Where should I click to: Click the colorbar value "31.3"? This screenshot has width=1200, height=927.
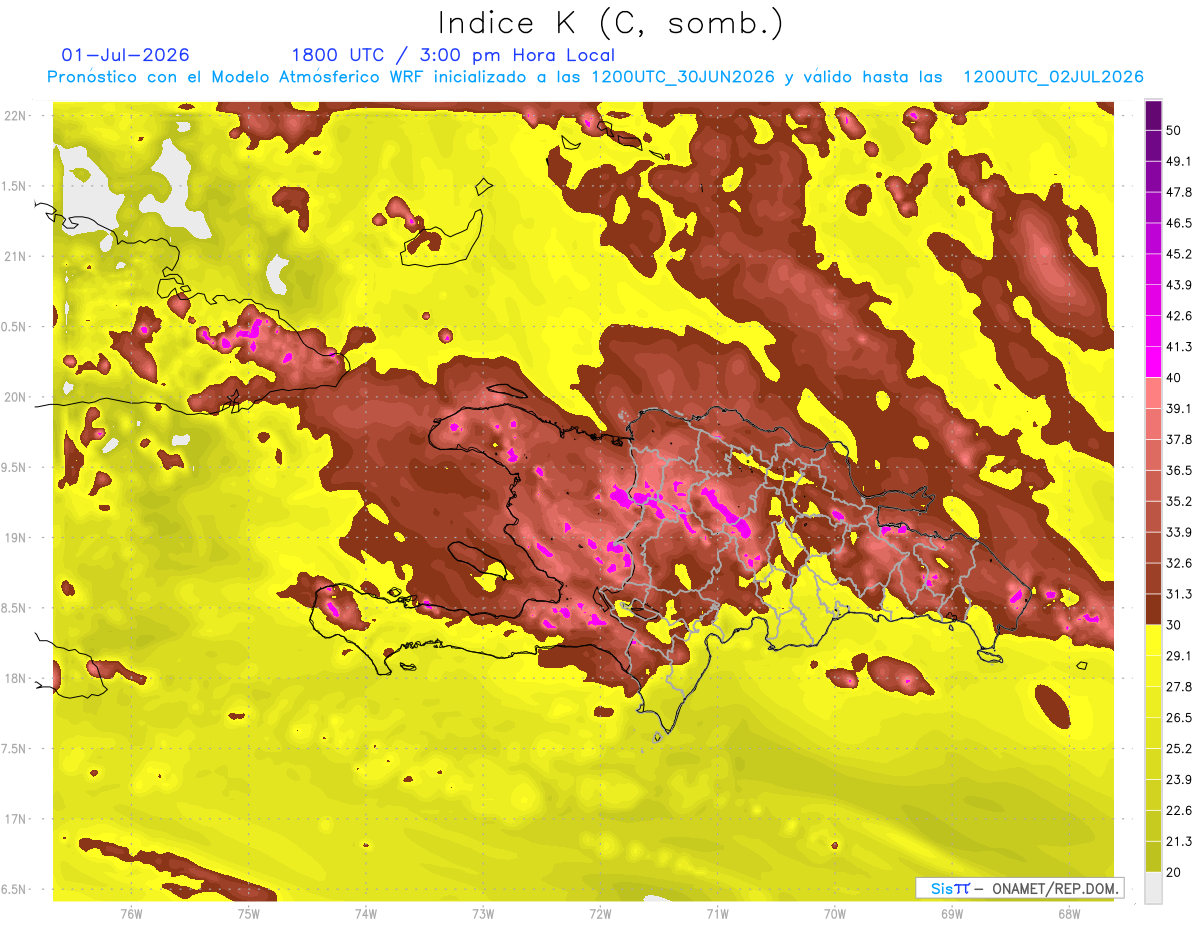tap(1179, 594)
